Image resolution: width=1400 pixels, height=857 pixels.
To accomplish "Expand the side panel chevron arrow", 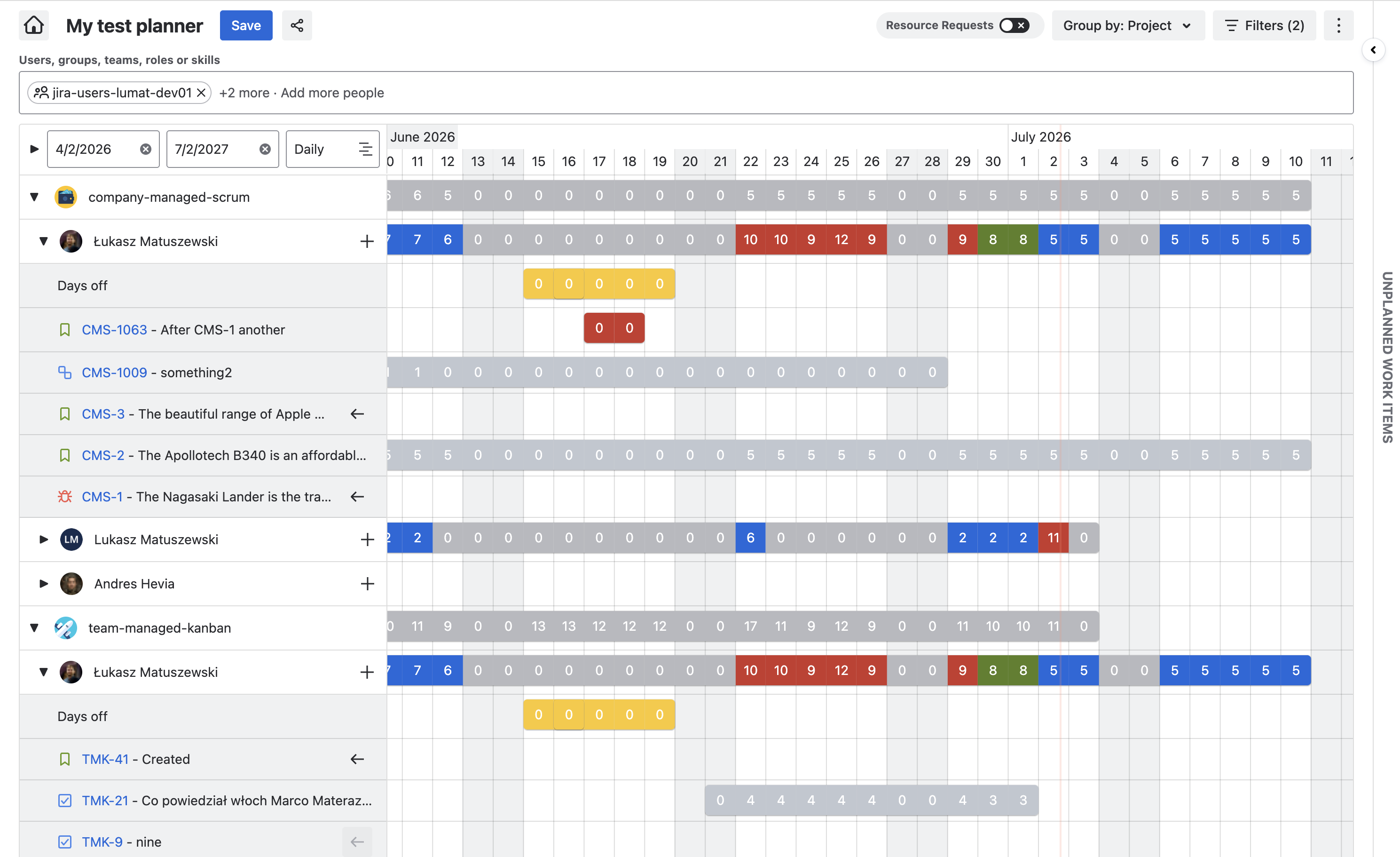I will (x=1373, y=50).
